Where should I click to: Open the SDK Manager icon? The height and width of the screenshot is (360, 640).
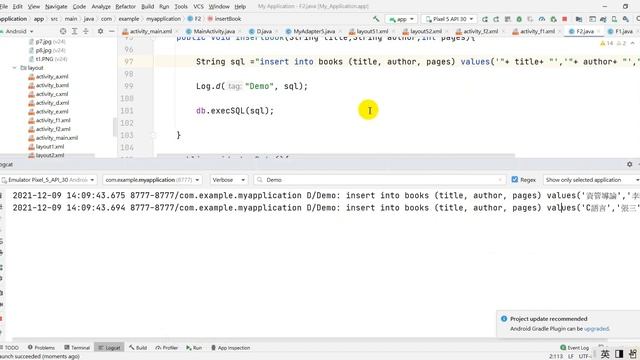coord(626,19)
